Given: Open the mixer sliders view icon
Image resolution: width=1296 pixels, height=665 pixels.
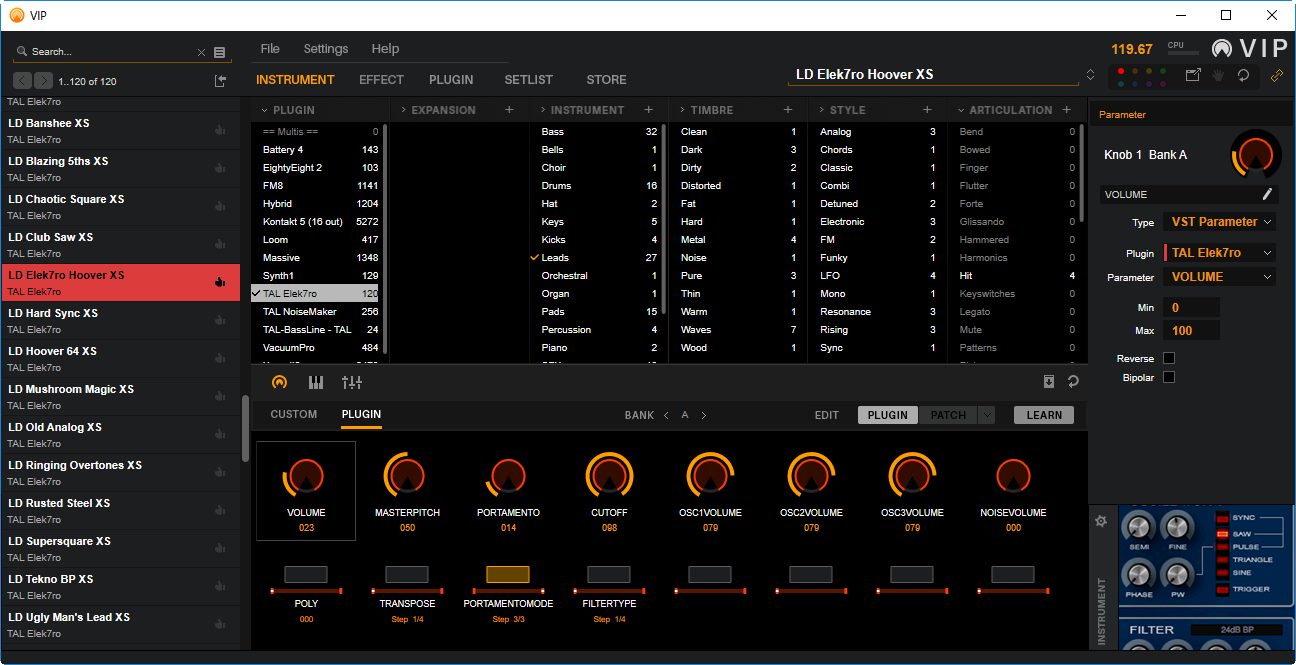Looking at the screenshot, I should [x=352, y=382].
